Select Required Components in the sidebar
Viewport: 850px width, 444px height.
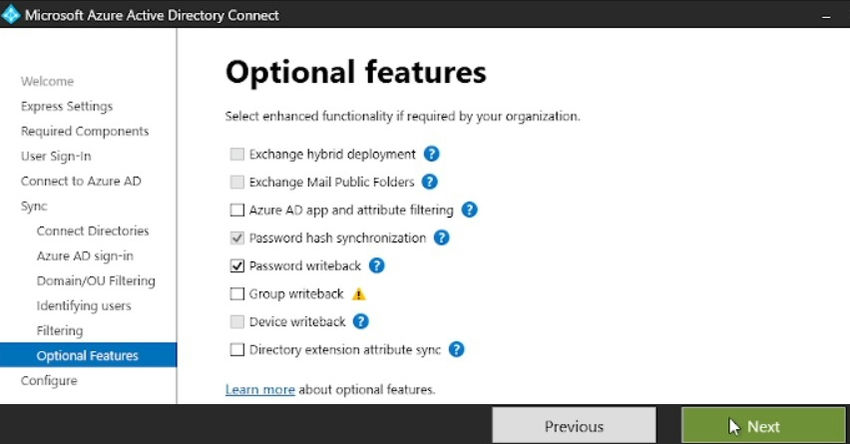tap(85, 131)
